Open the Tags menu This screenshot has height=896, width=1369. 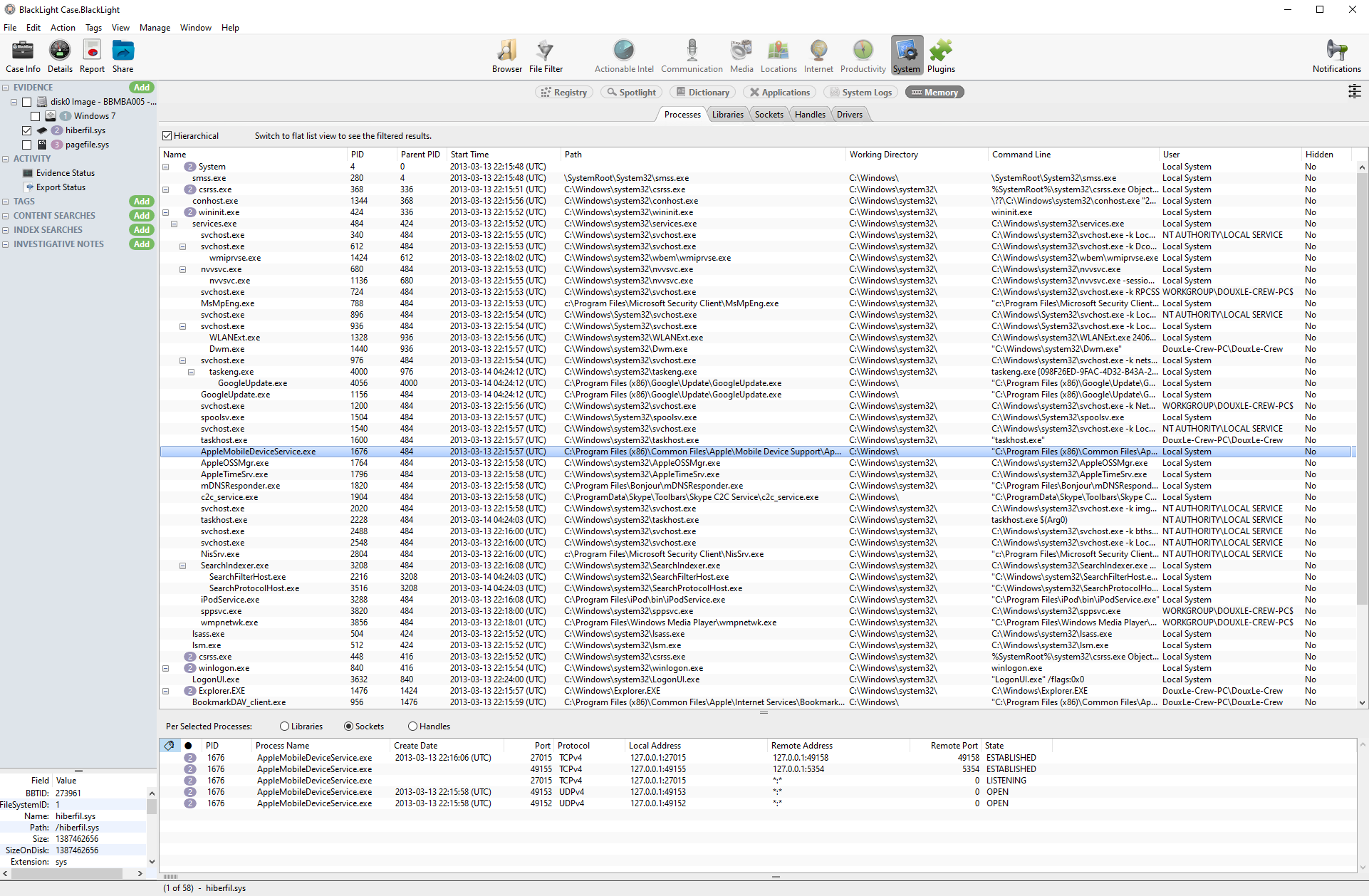click(x=93, y=28)
